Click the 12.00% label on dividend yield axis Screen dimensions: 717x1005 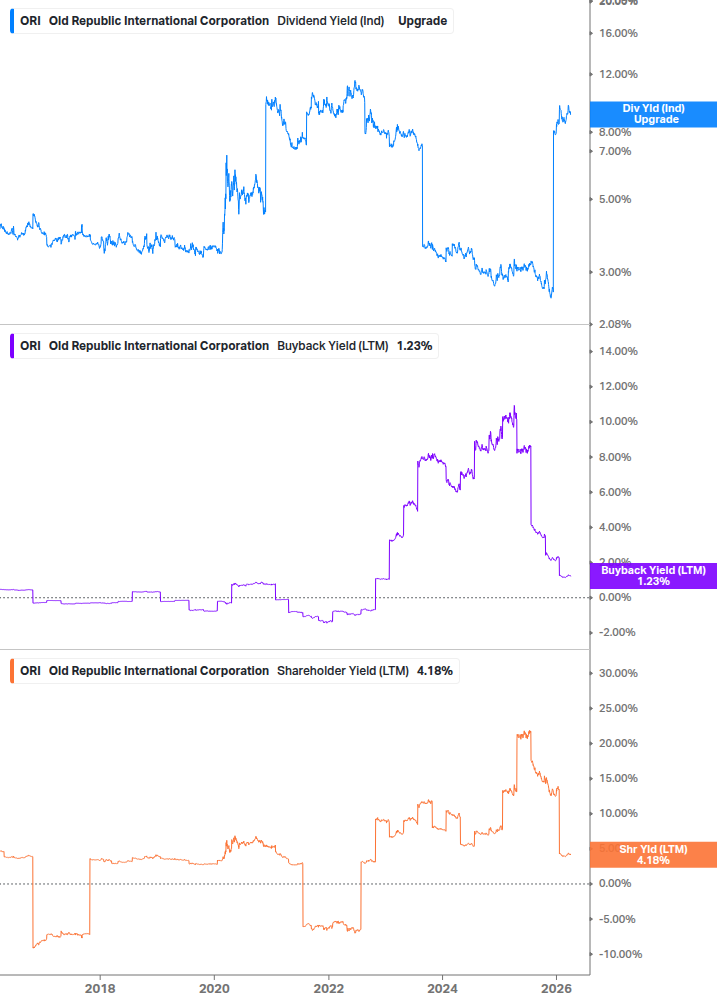pos(618,74)
